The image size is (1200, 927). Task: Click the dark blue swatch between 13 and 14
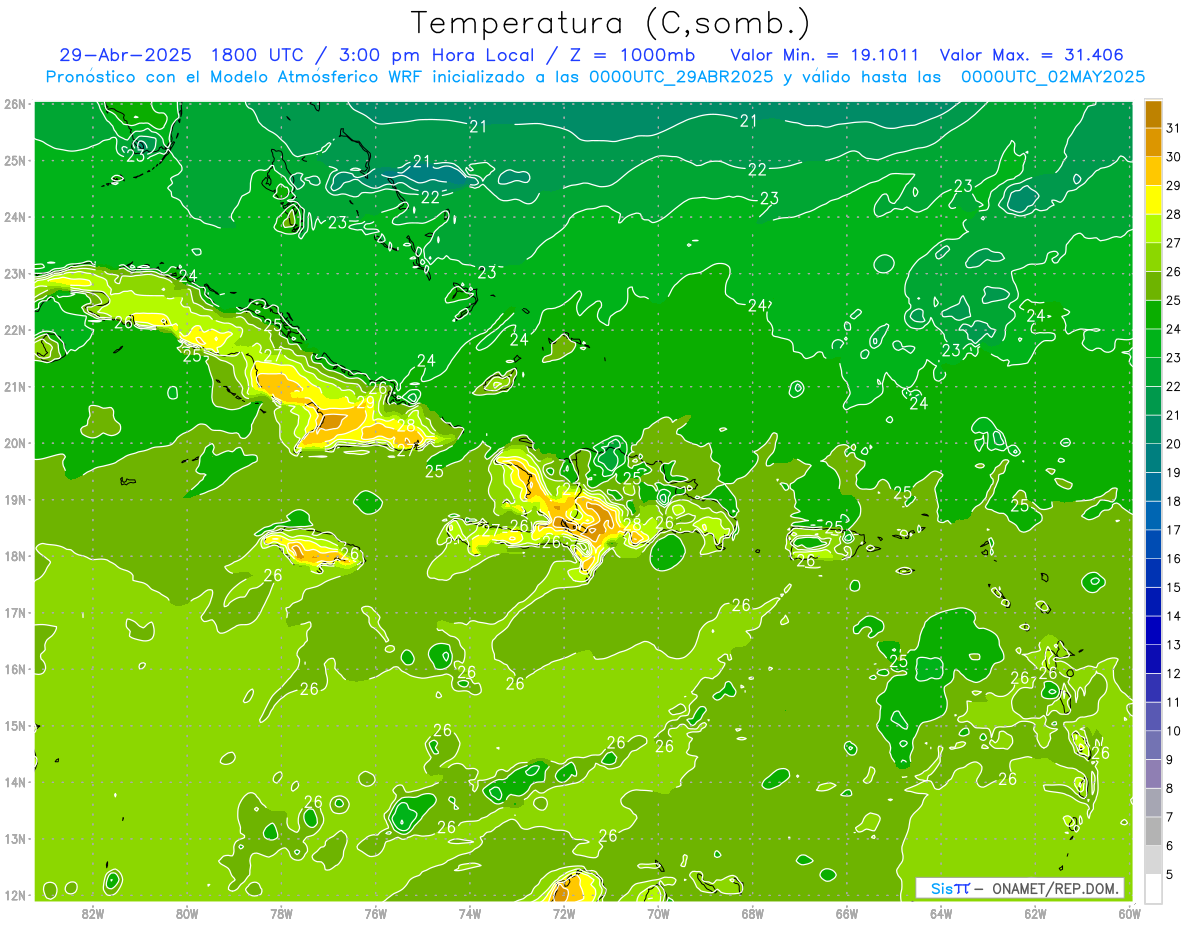[x=1154, y=630]
